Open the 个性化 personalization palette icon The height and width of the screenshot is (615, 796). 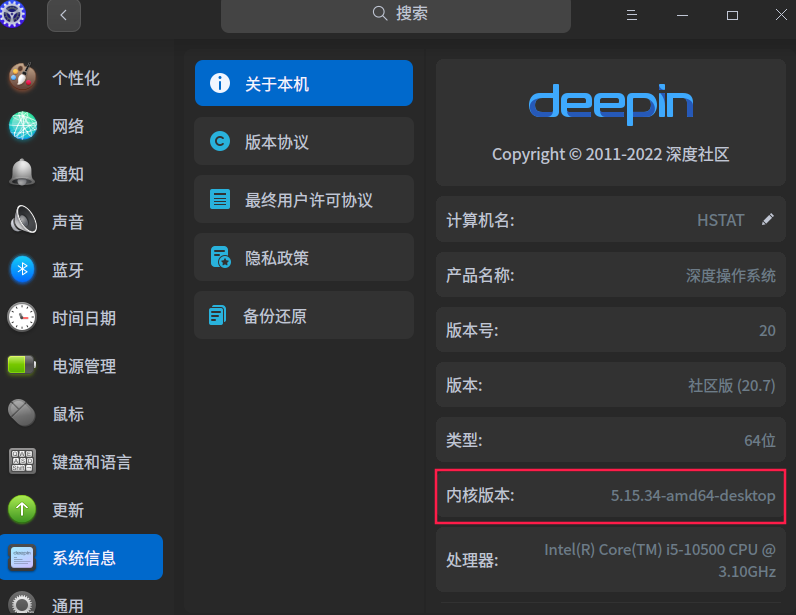(x=22, y=77)
